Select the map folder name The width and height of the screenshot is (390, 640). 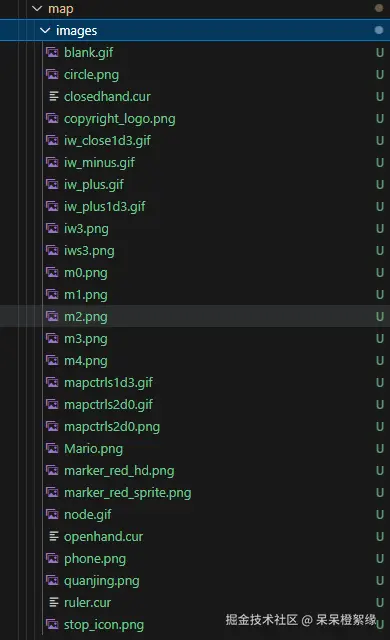coord(61,9)
